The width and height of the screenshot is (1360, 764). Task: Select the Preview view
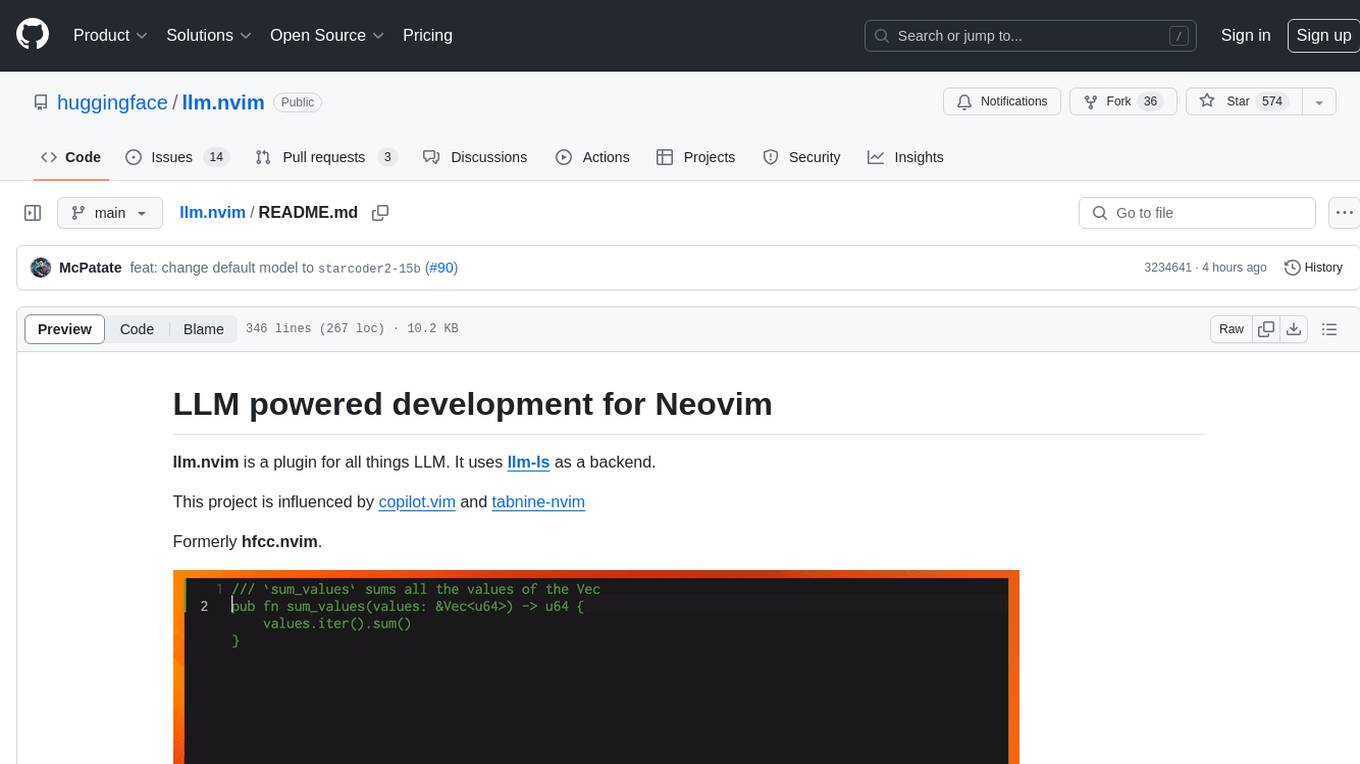pos(65,329)
